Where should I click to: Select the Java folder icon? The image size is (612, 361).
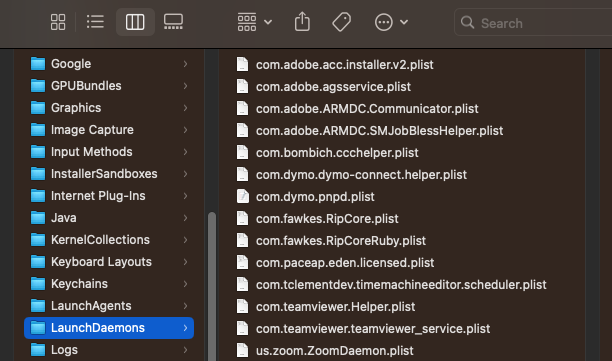(x=38, y=218)
